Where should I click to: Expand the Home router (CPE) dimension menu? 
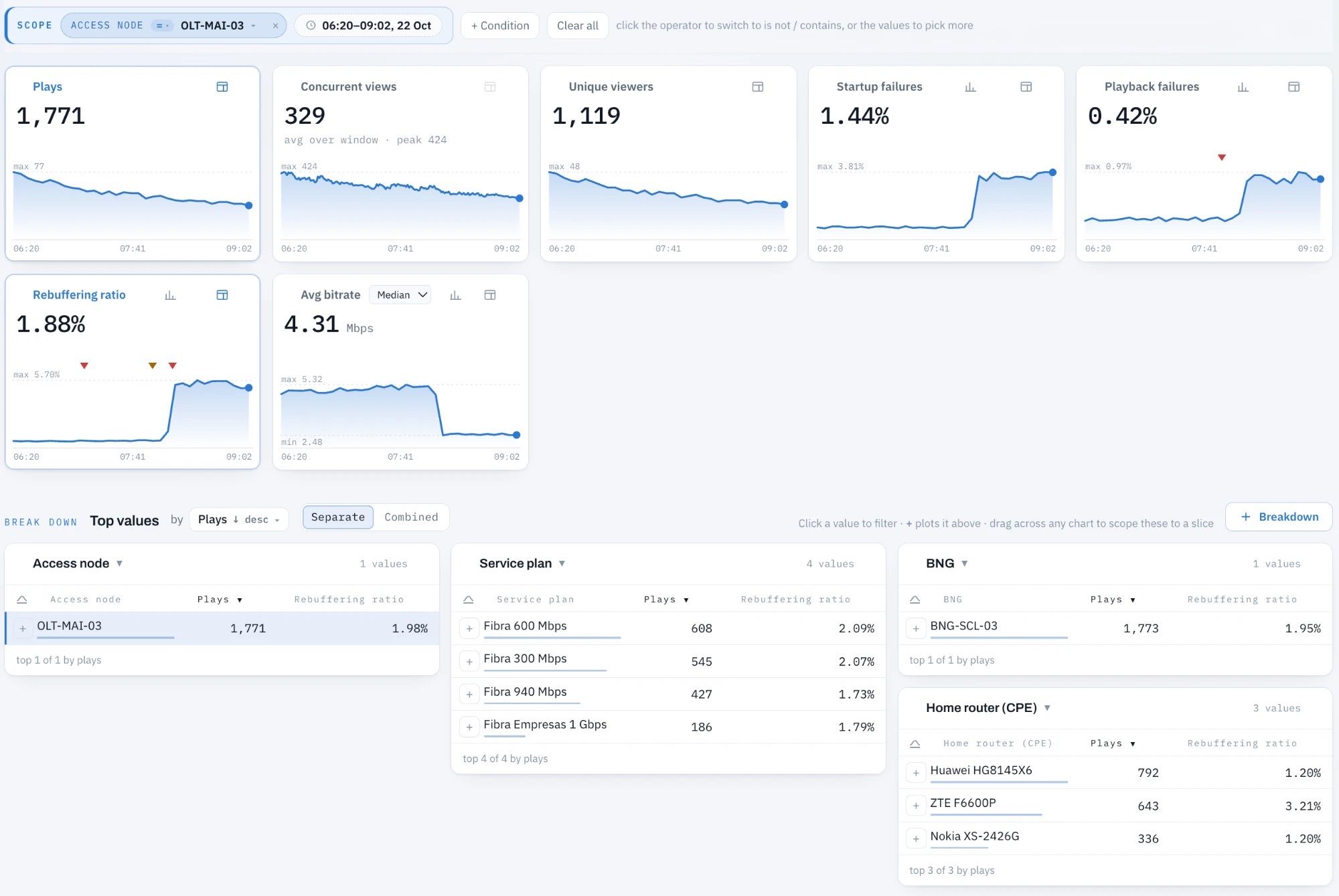(1047, 708)
